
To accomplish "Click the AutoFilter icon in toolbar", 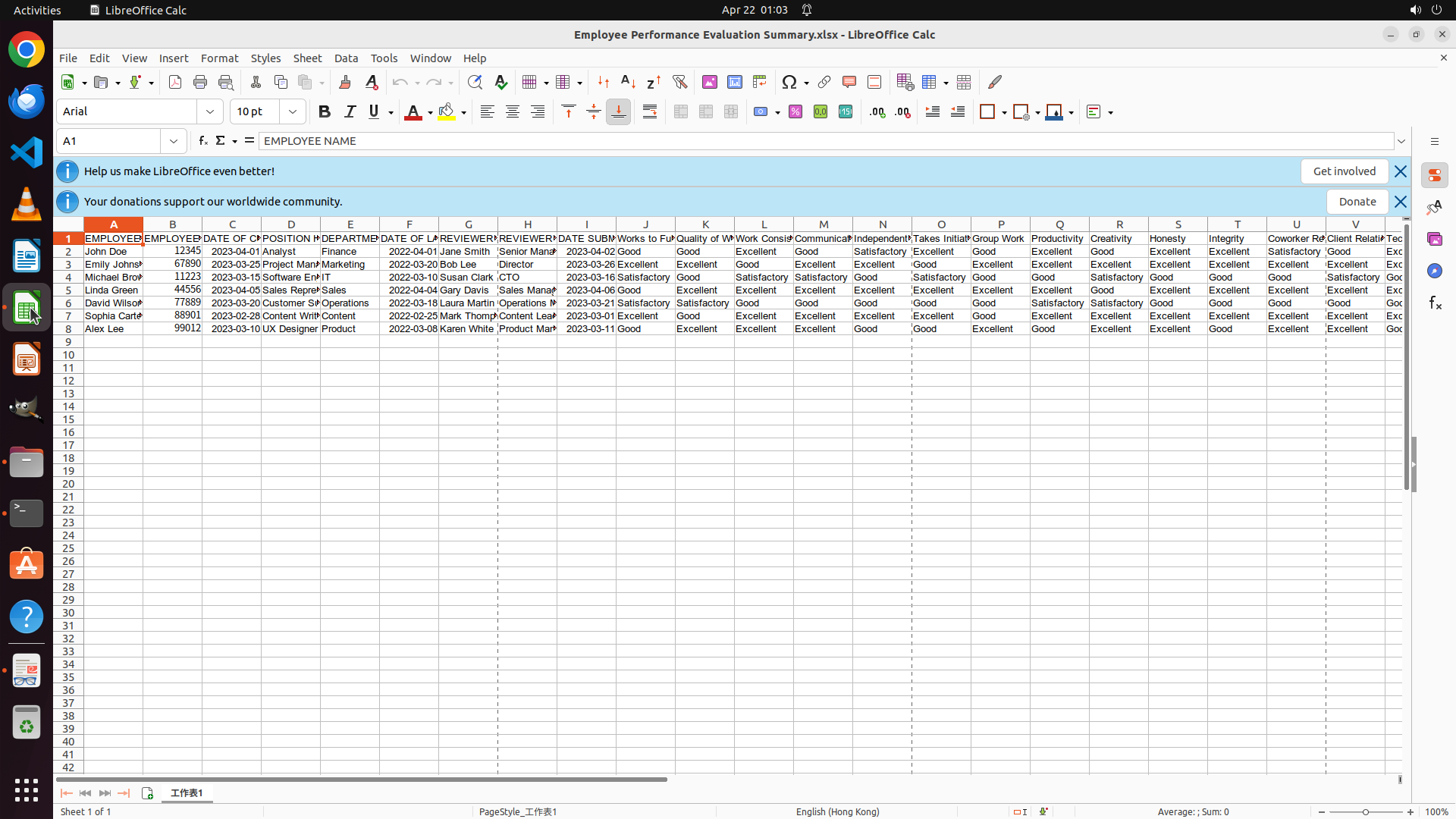I will click(679, 82).
